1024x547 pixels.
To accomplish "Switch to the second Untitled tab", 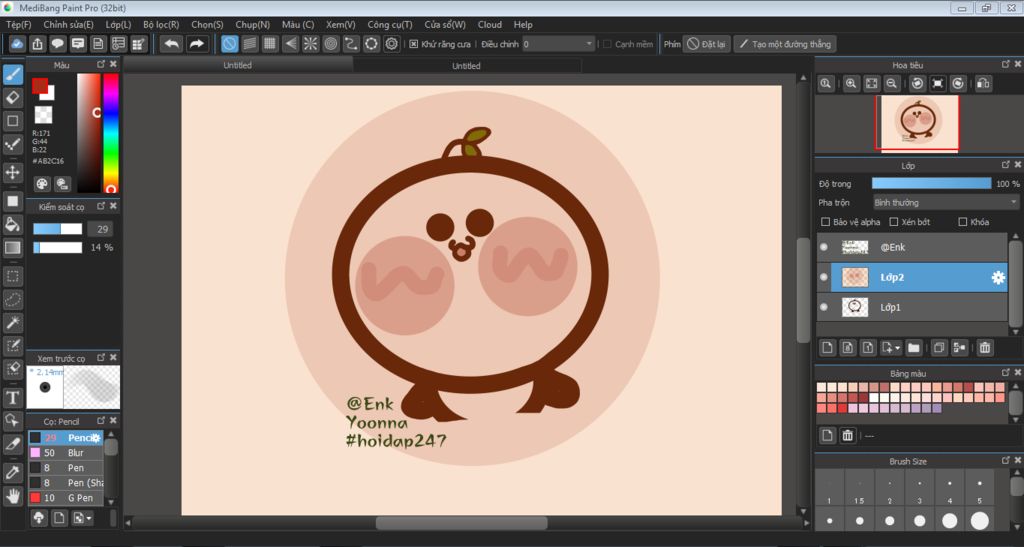I will click(466, 65).
